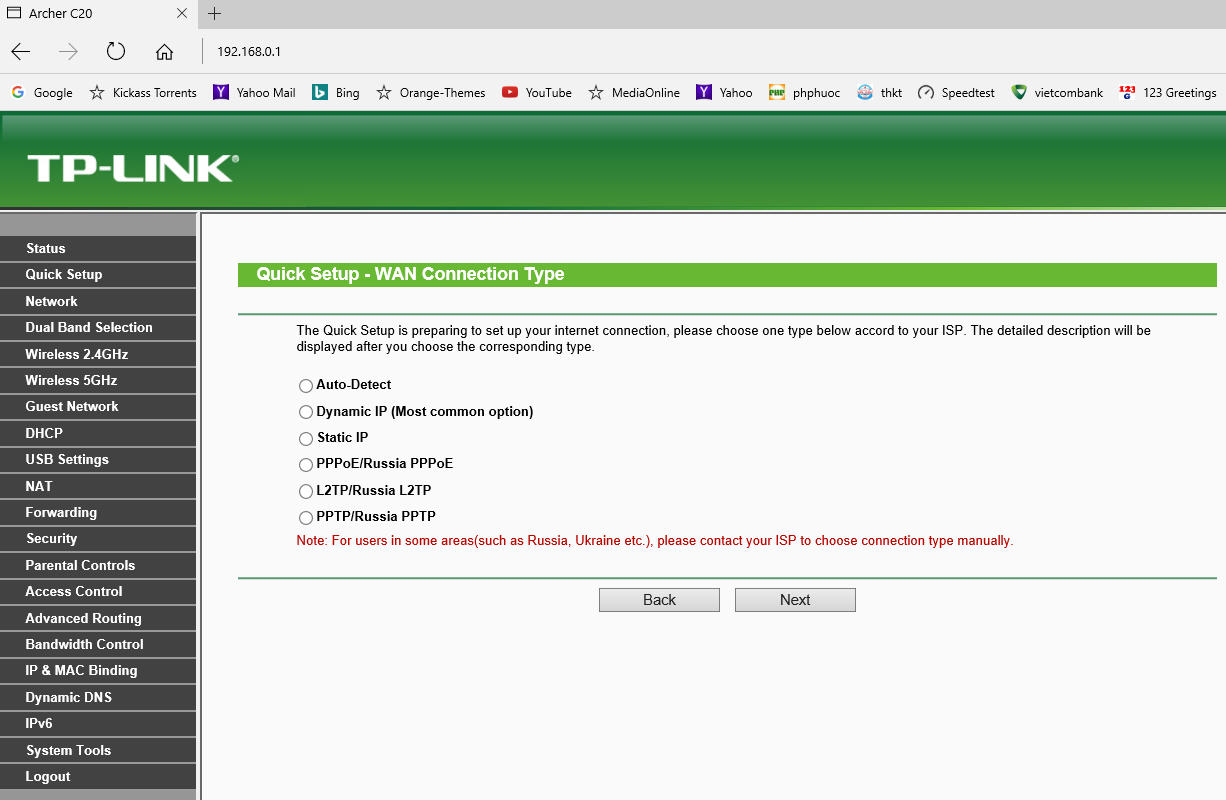Select PPPoE/Russia PPPoE connection type
Viewport: 1226px width, 800px height.
[x=306, y=465]
